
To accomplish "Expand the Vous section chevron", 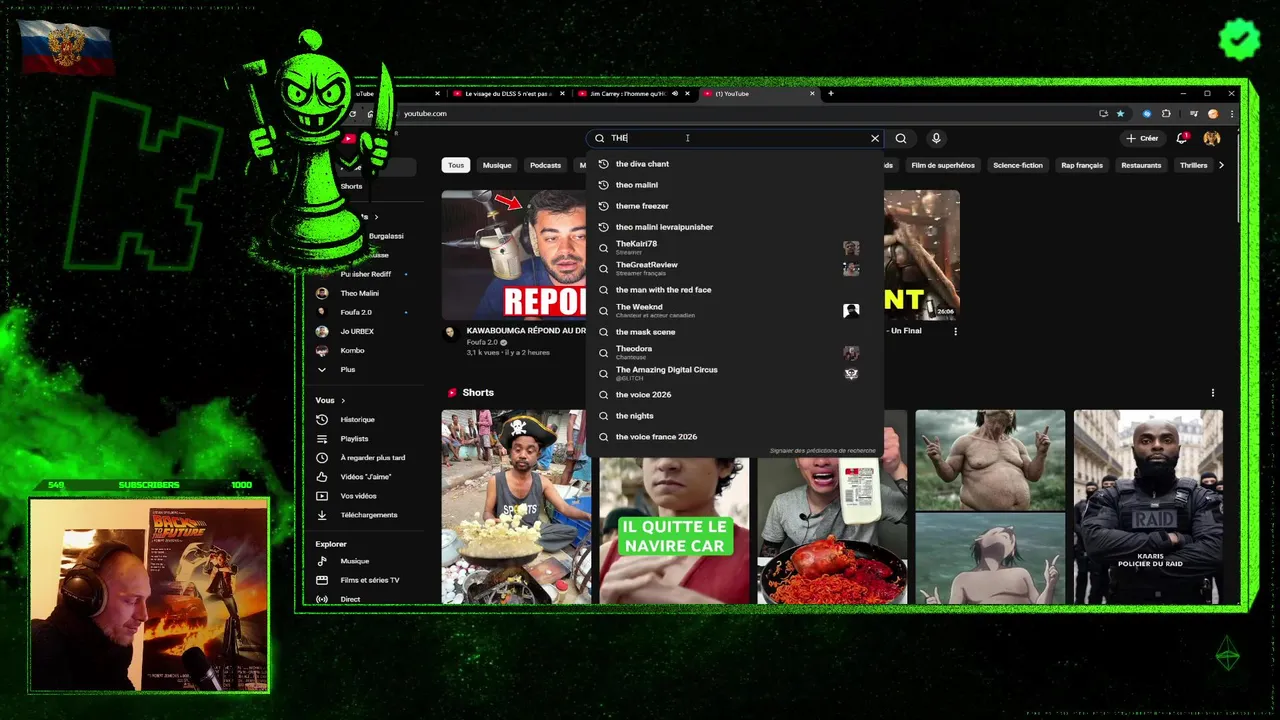I will (x=343, y=401).
